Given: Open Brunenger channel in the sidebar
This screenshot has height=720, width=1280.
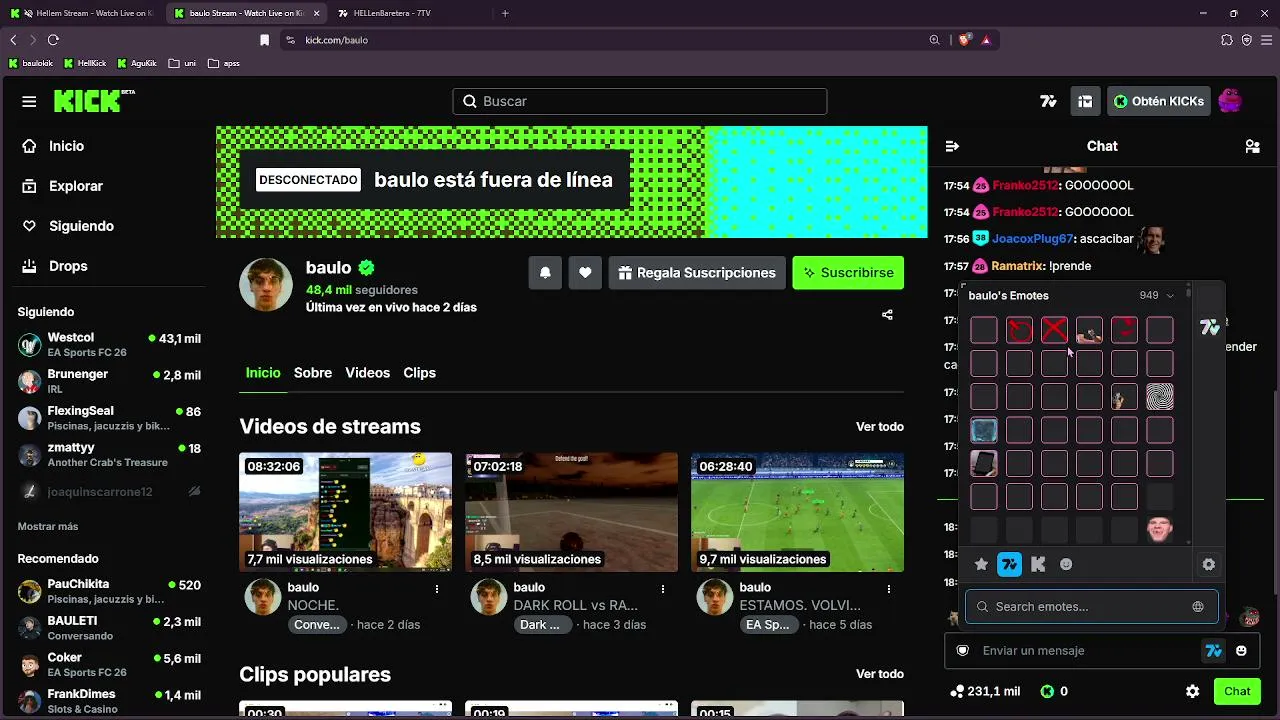Looking at the screenshot, I should [x=109, y=381].
